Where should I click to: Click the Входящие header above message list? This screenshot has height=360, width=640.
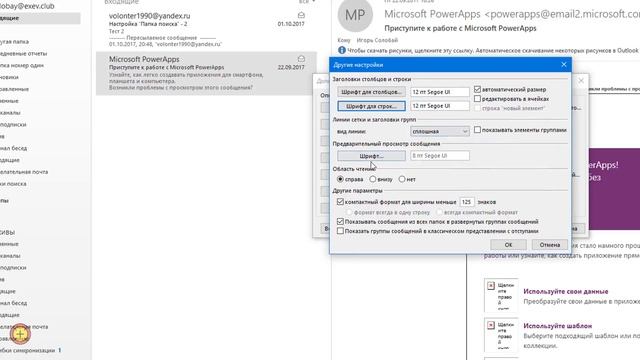click(121, 2)
